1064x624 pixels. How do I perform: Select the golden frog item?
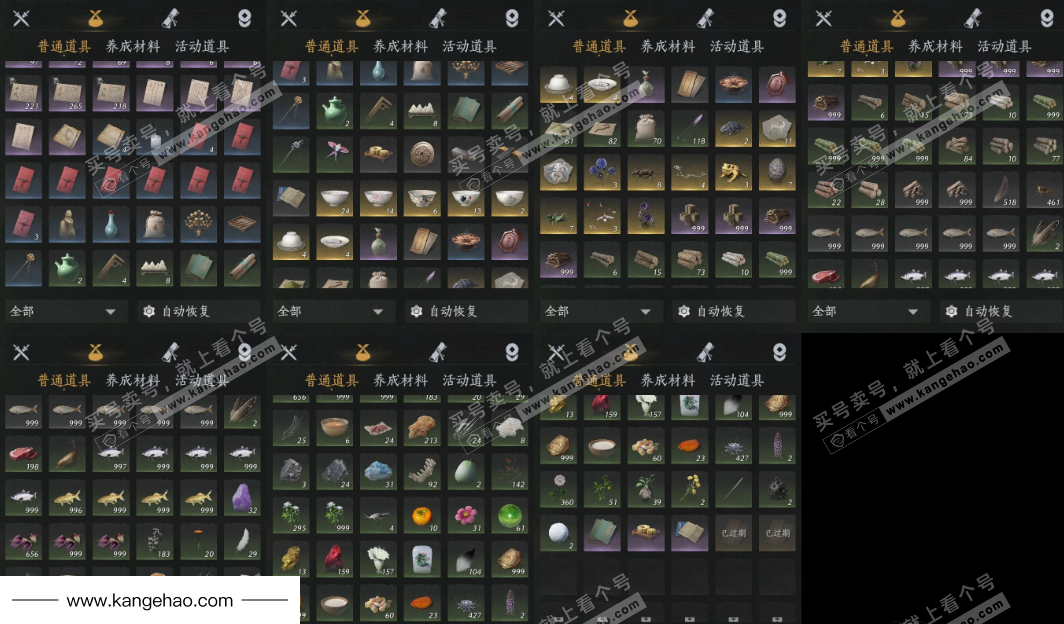click(x=733, y=172)
